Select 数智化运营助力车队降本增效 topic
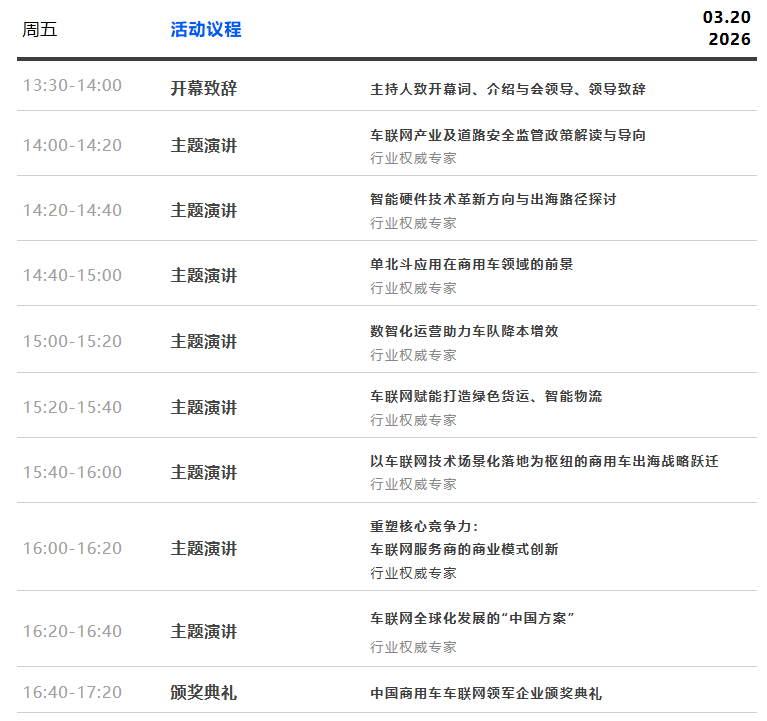The image size is (767, 721). tap(471, 331)
